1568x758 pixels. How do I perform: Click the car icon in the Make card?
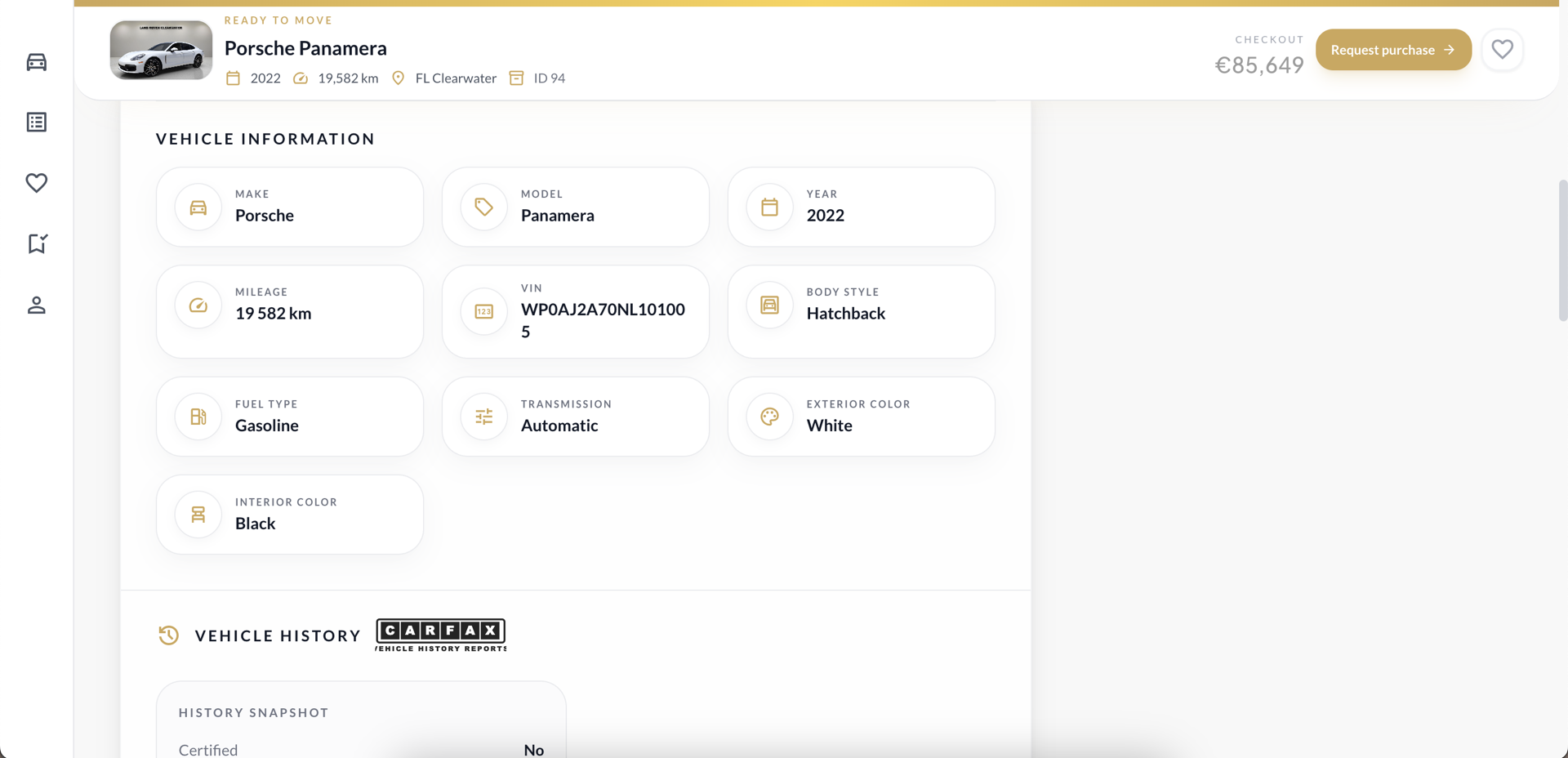[198, 207]
